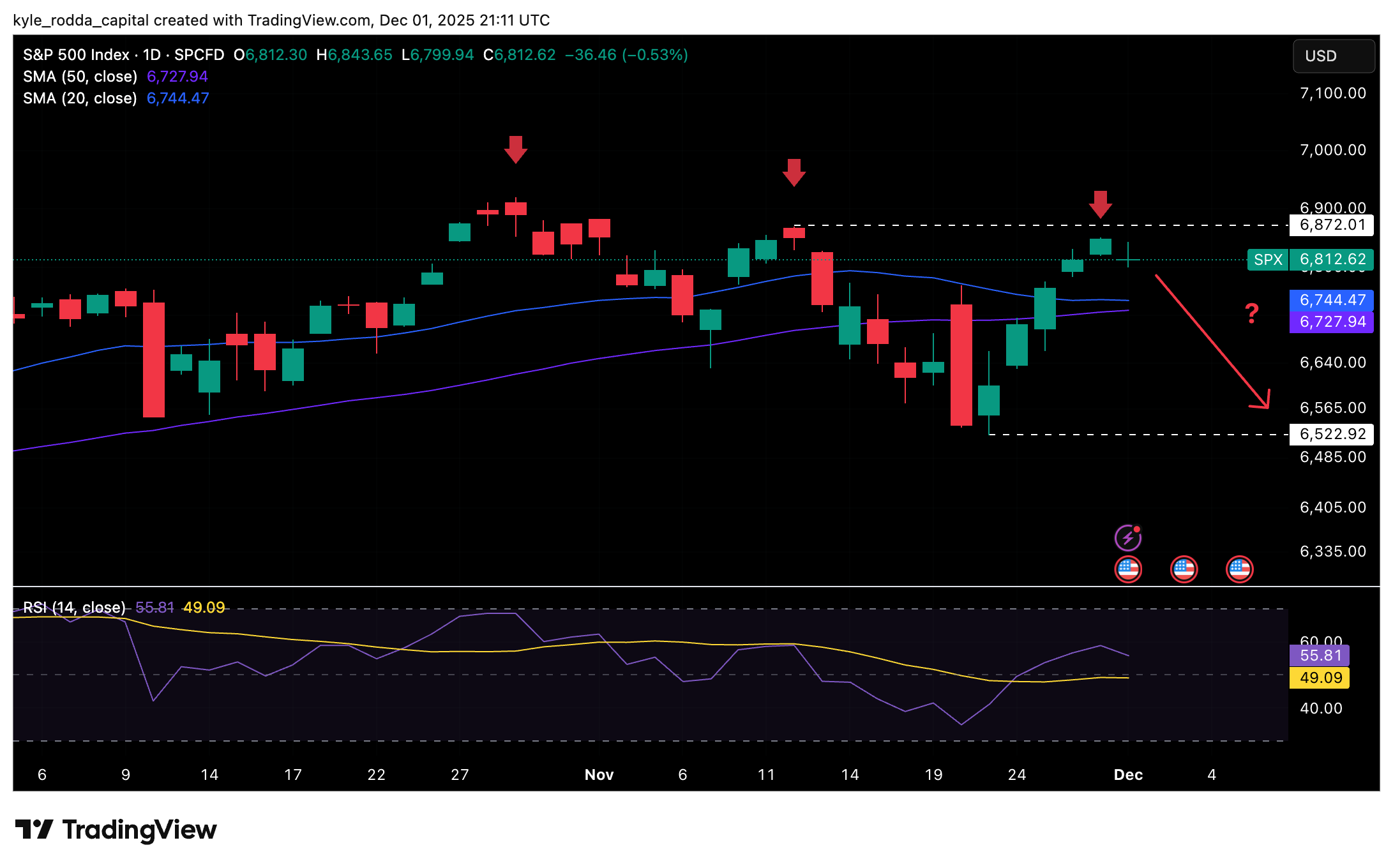
Task: Click the 6,872.01 resistance price label
Action: pos(1332,225)
